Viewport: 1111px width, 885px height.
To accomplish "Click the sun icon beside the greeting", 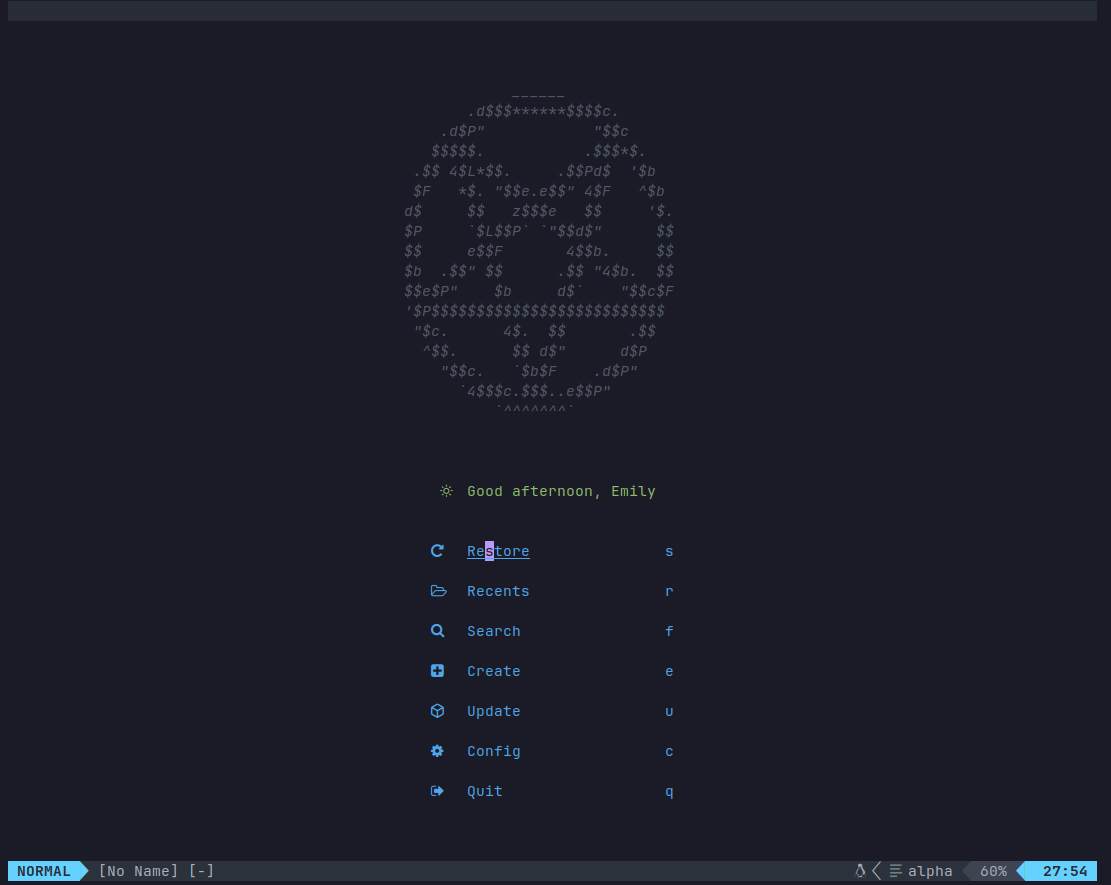I will (x=446, y=491).
